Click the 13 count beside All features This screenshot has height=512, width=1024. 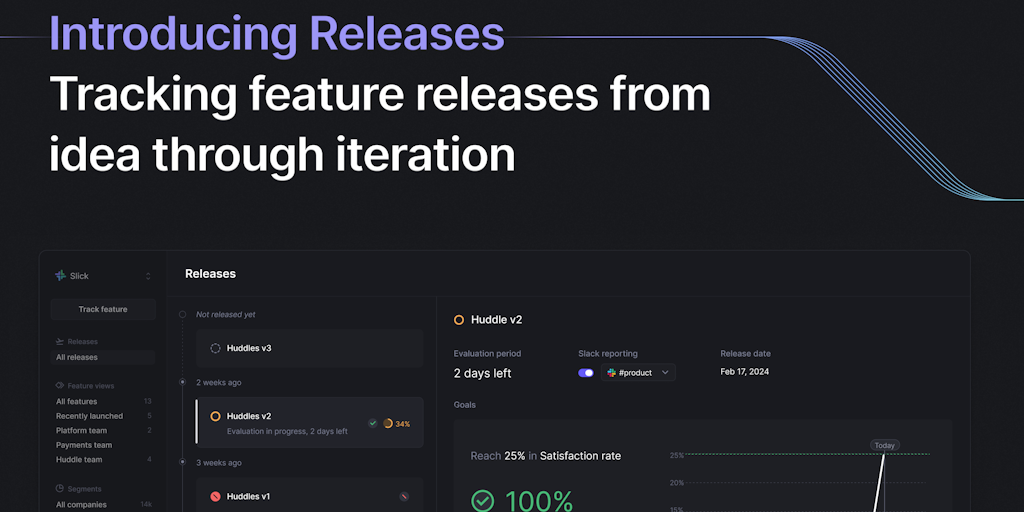pos(148,402)
